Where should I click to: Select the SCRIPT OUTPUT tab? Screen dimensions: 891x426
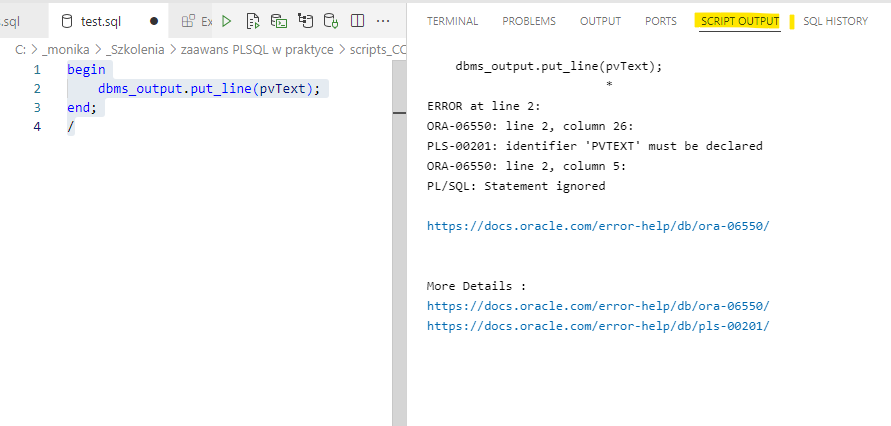[739, 21]
